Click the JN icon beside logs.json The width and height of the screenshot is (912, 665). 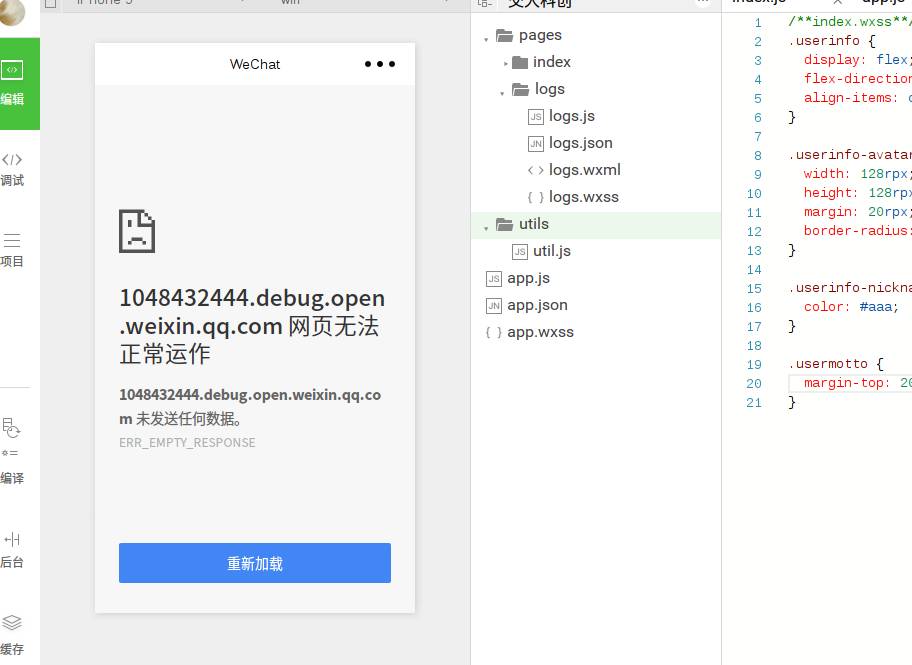tap(536, 144)
